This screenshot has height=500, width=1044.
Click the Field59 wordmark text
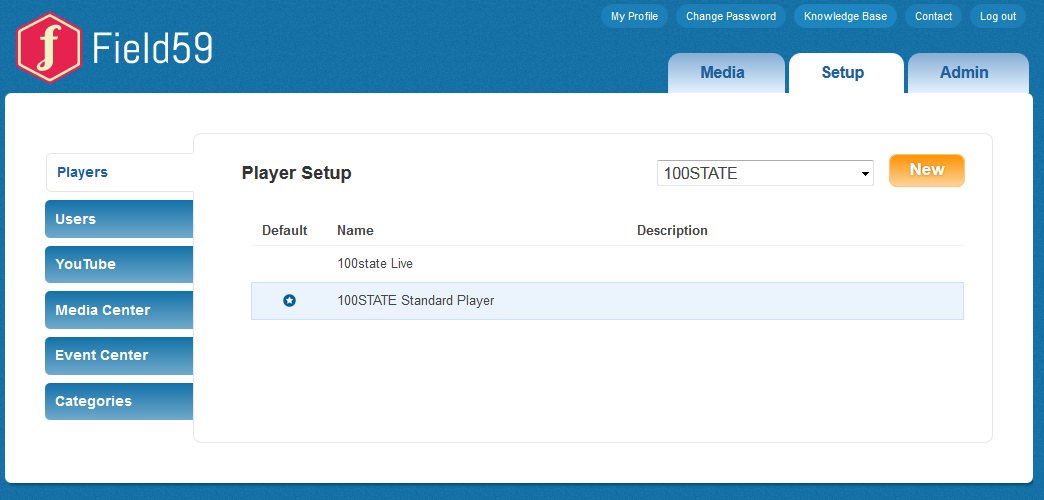coord(152,48)
